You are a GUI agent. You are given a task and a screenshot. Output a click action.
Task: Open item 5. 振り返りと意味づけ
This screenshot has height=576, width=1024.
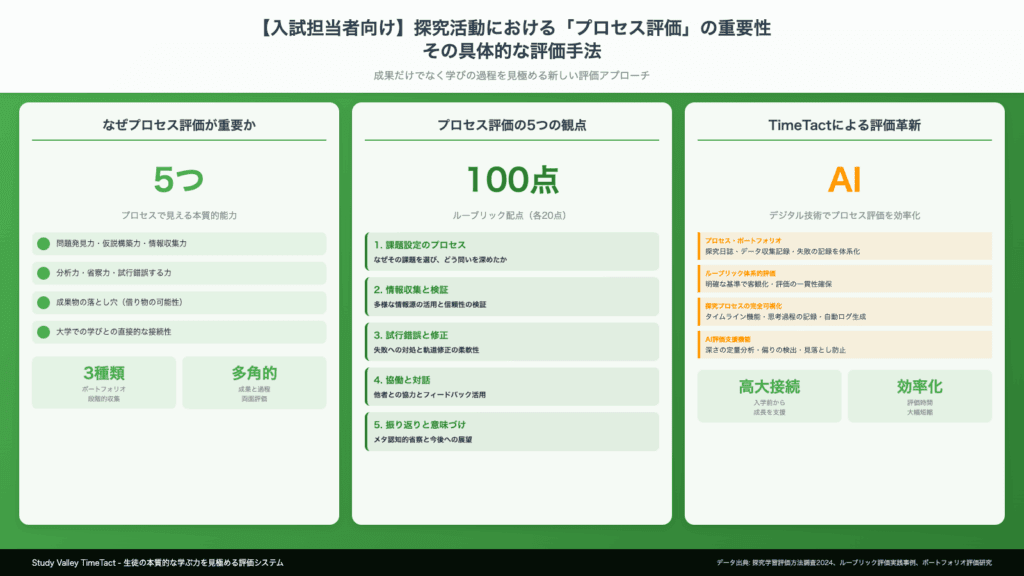pyautogui.click(x=511, y=432)
